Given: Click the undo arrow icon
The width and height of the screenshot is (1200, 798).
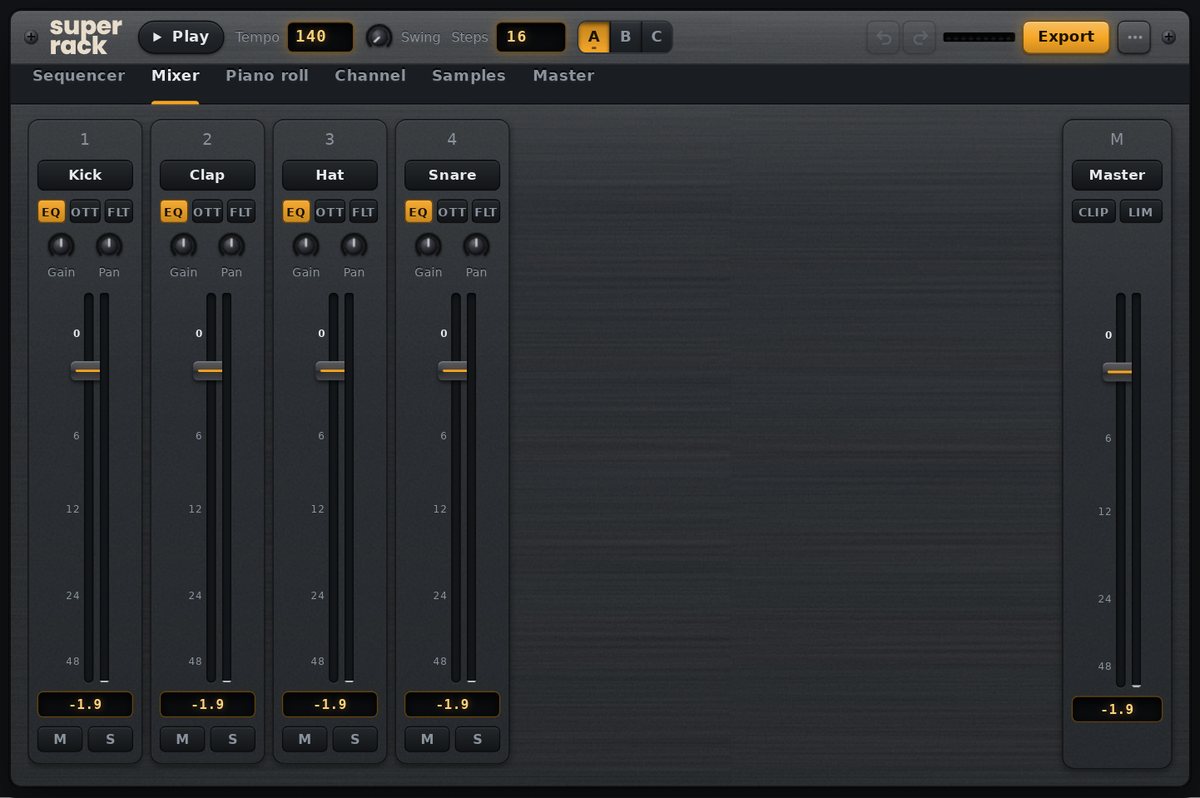Looking at the screenshot, I should click(x=883, y=37).
